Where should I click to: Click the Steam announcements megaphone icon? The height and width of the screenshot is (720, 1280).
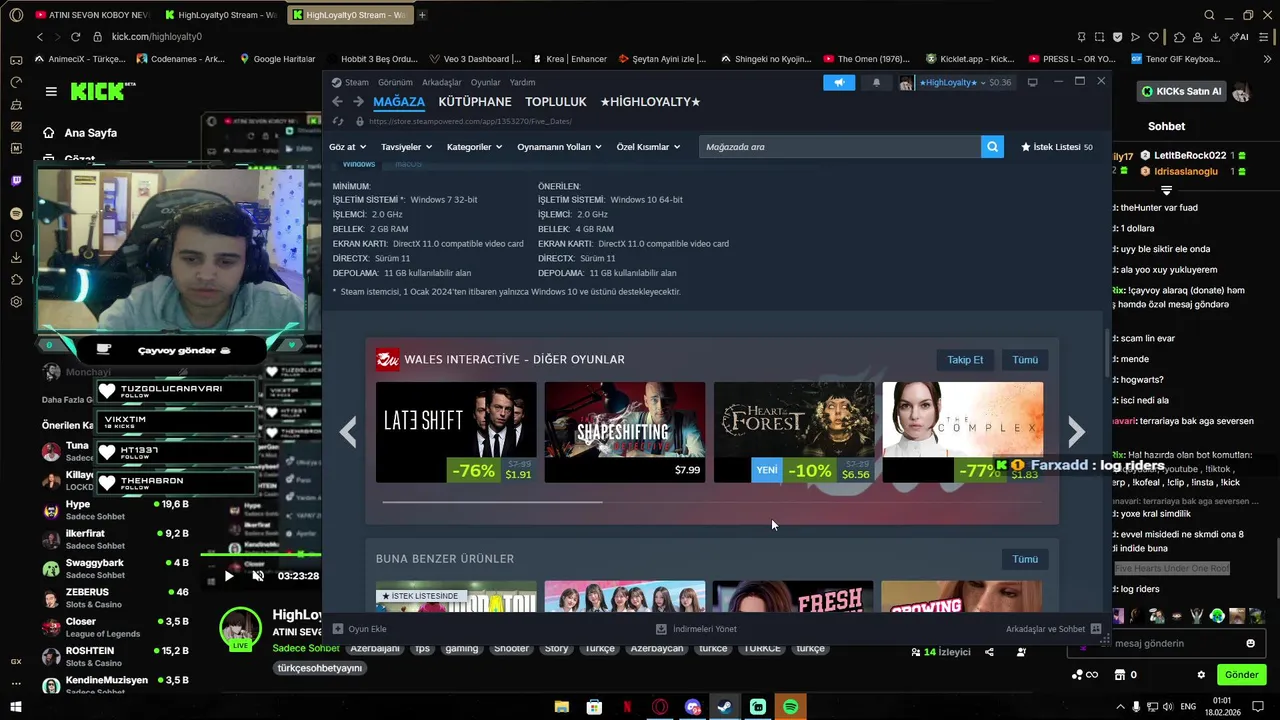coord(839,83)
